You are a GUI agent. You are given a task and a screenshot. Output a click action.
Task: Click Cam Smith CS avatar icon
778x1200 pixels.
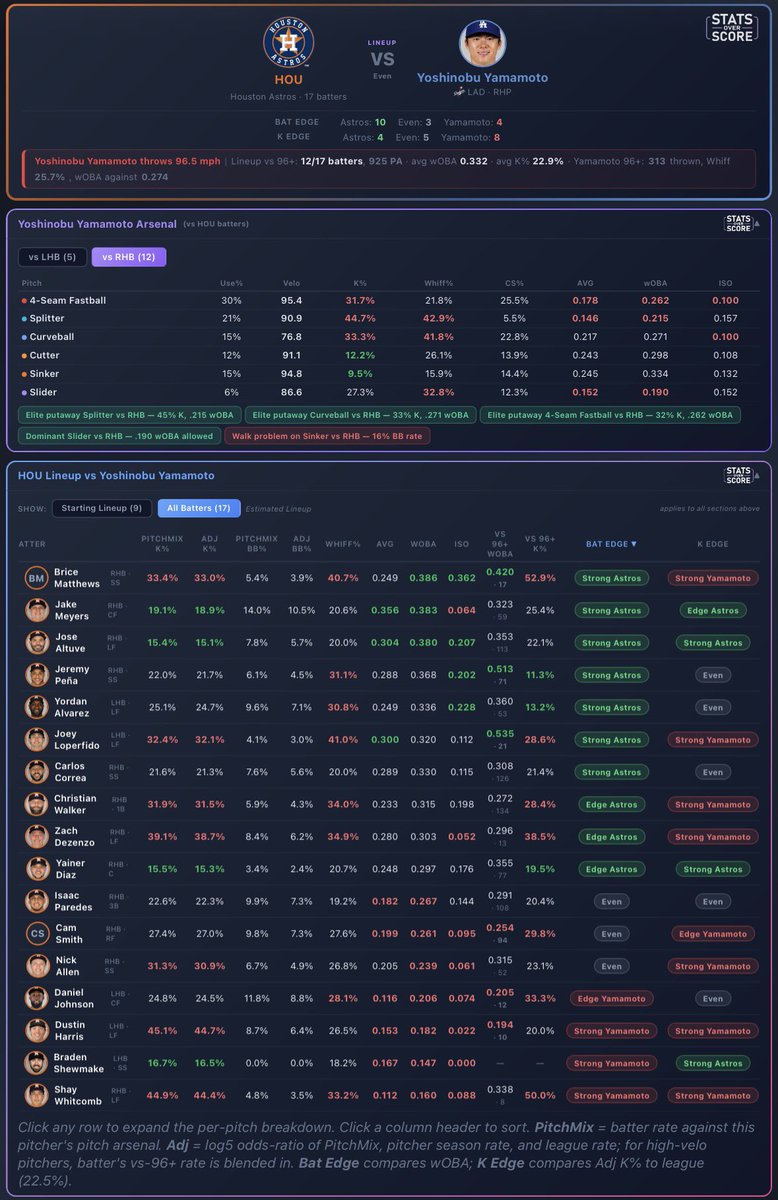[x=37, y=934]
